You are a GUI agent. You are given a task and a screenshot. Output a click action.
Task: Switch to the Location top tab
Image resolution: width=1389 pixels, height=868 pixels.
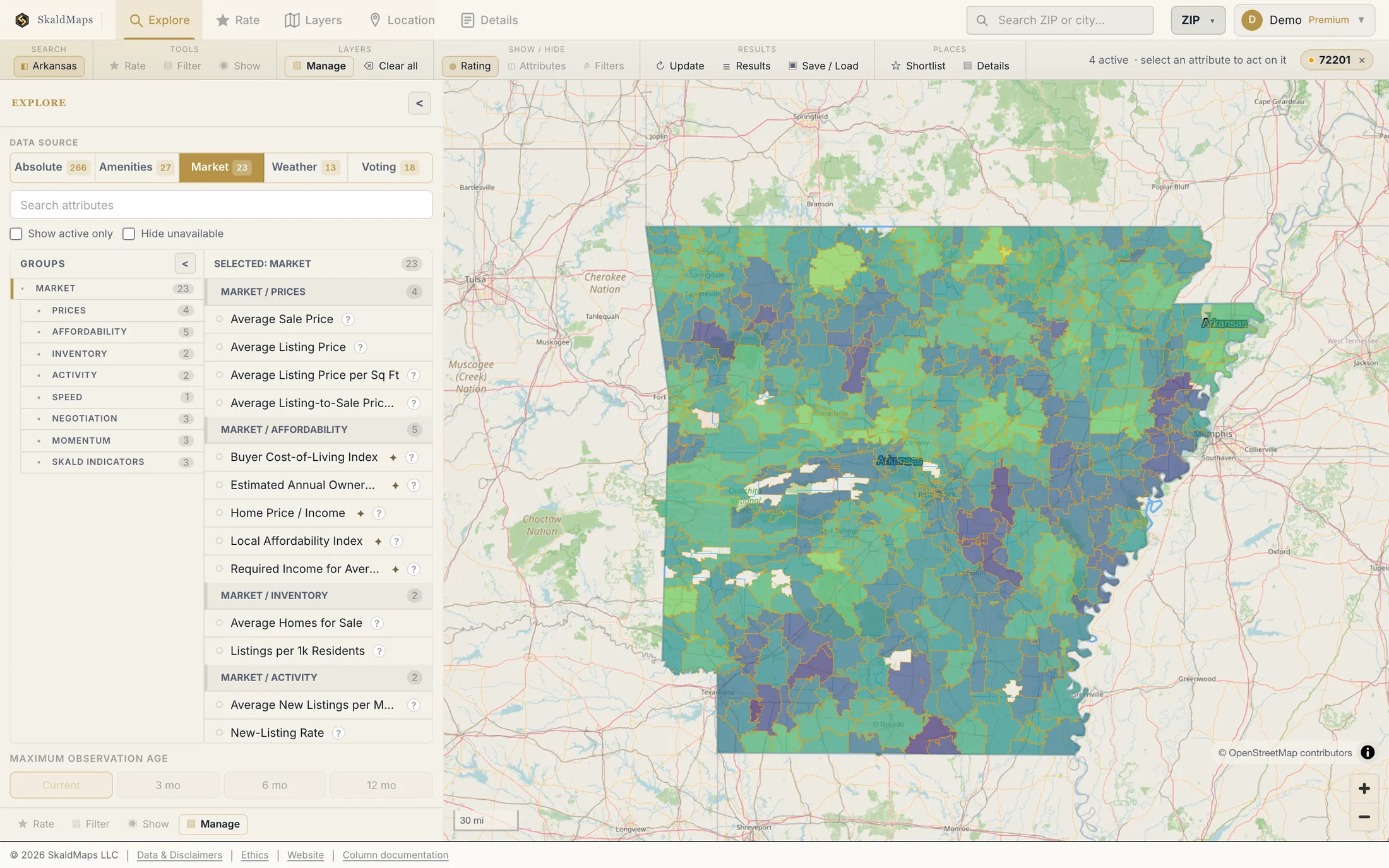point(402,20)
